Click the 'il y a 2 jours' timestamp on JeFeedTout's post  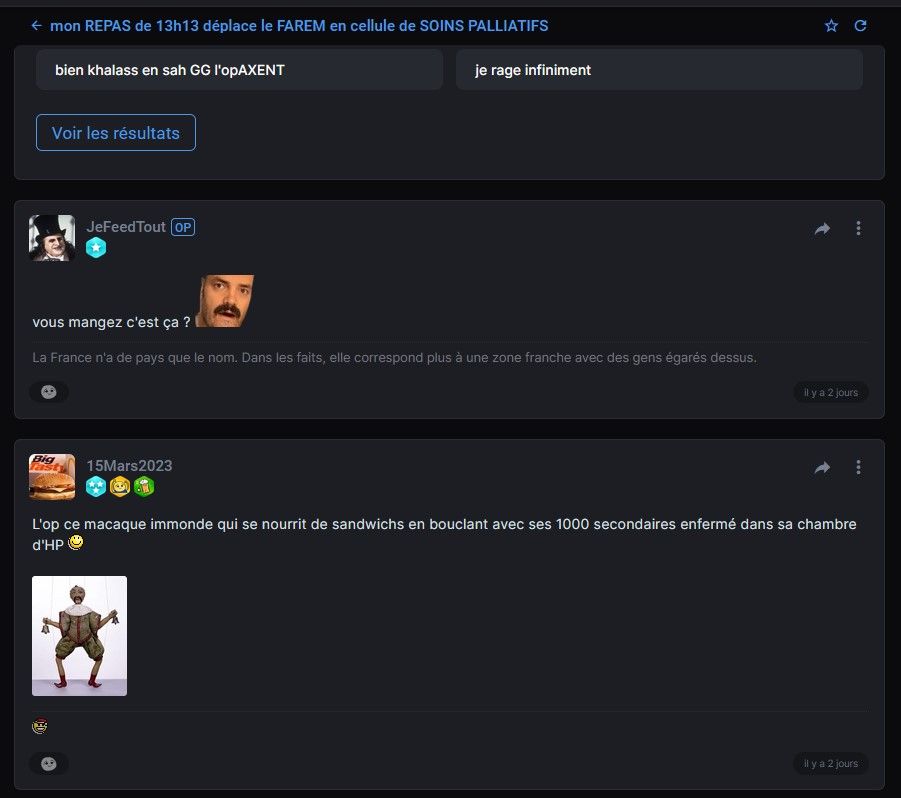click(830, 392)
